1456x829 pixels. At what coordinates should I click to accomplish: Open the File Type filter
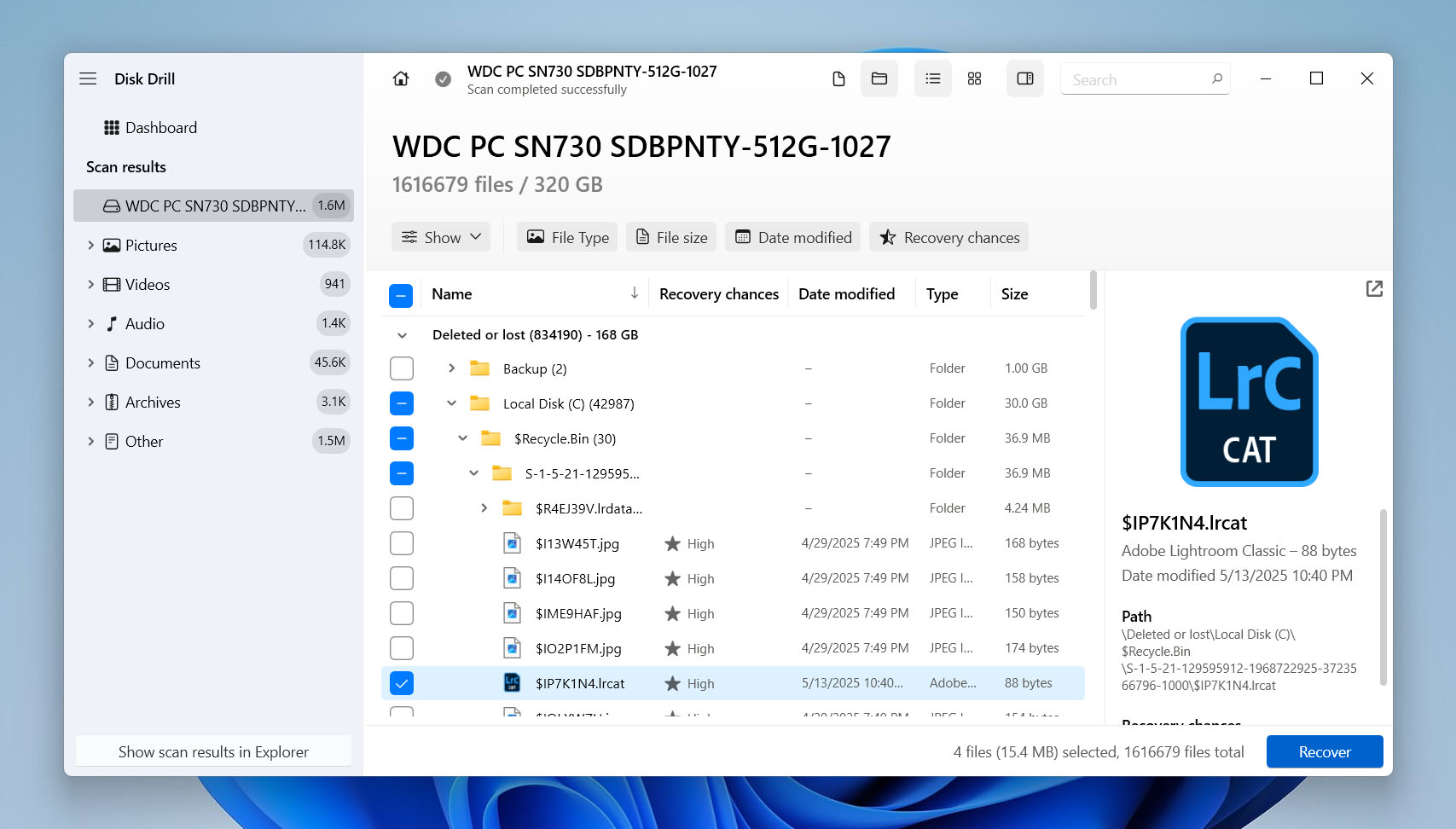[567, 237]
